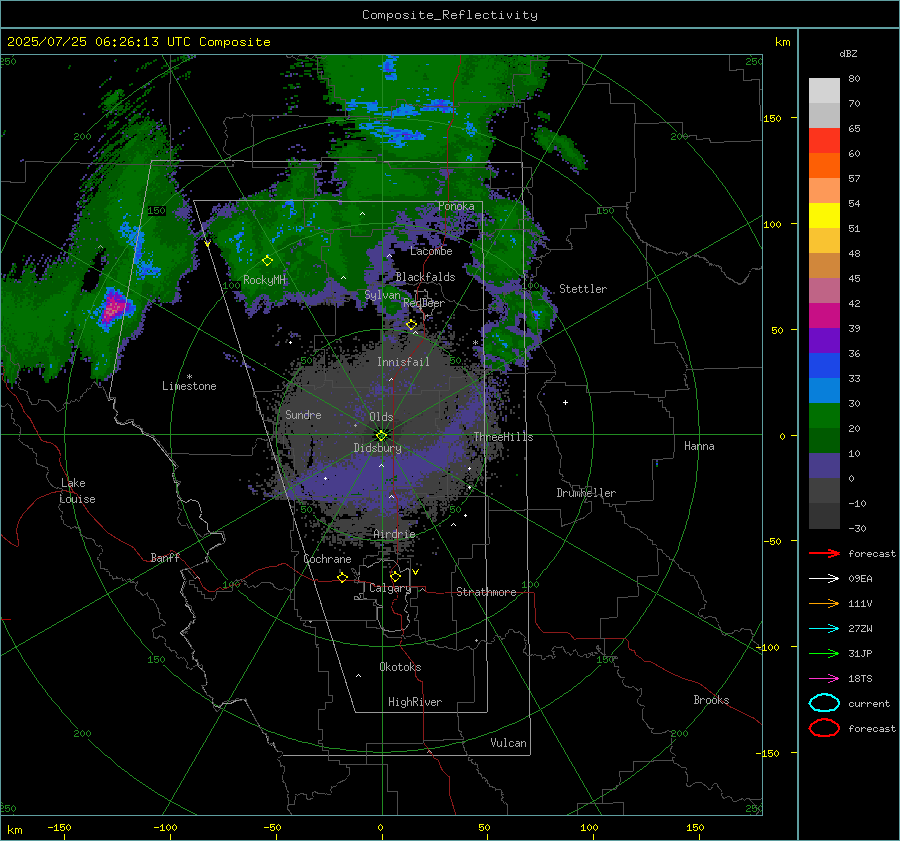Choose the magenta 18TS arrow symbol
This screenshot has width=900, height=841.
click(824, 679)
